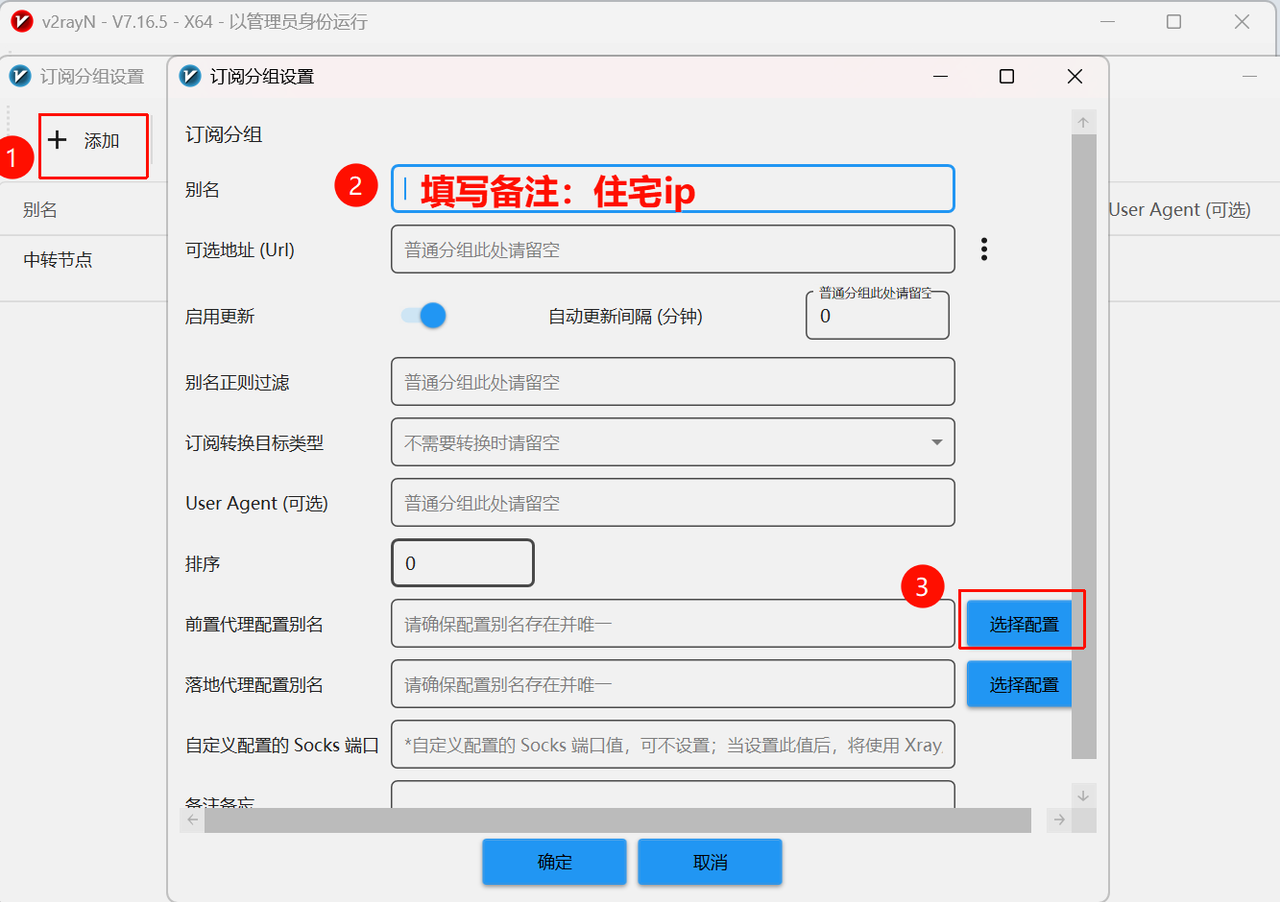The width and height of the screenshot is (1280, 902).
Task: Click the 取消 cancel button
Action: pos(710,862)
